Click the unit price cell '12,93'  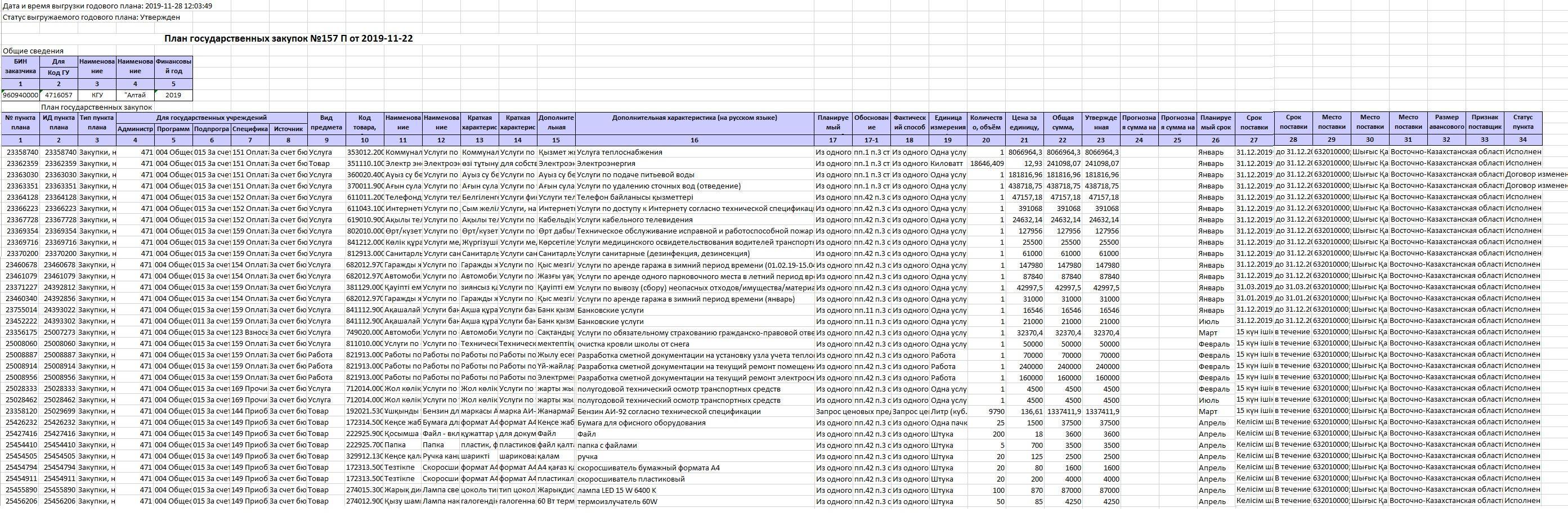tap(1024, 163)
